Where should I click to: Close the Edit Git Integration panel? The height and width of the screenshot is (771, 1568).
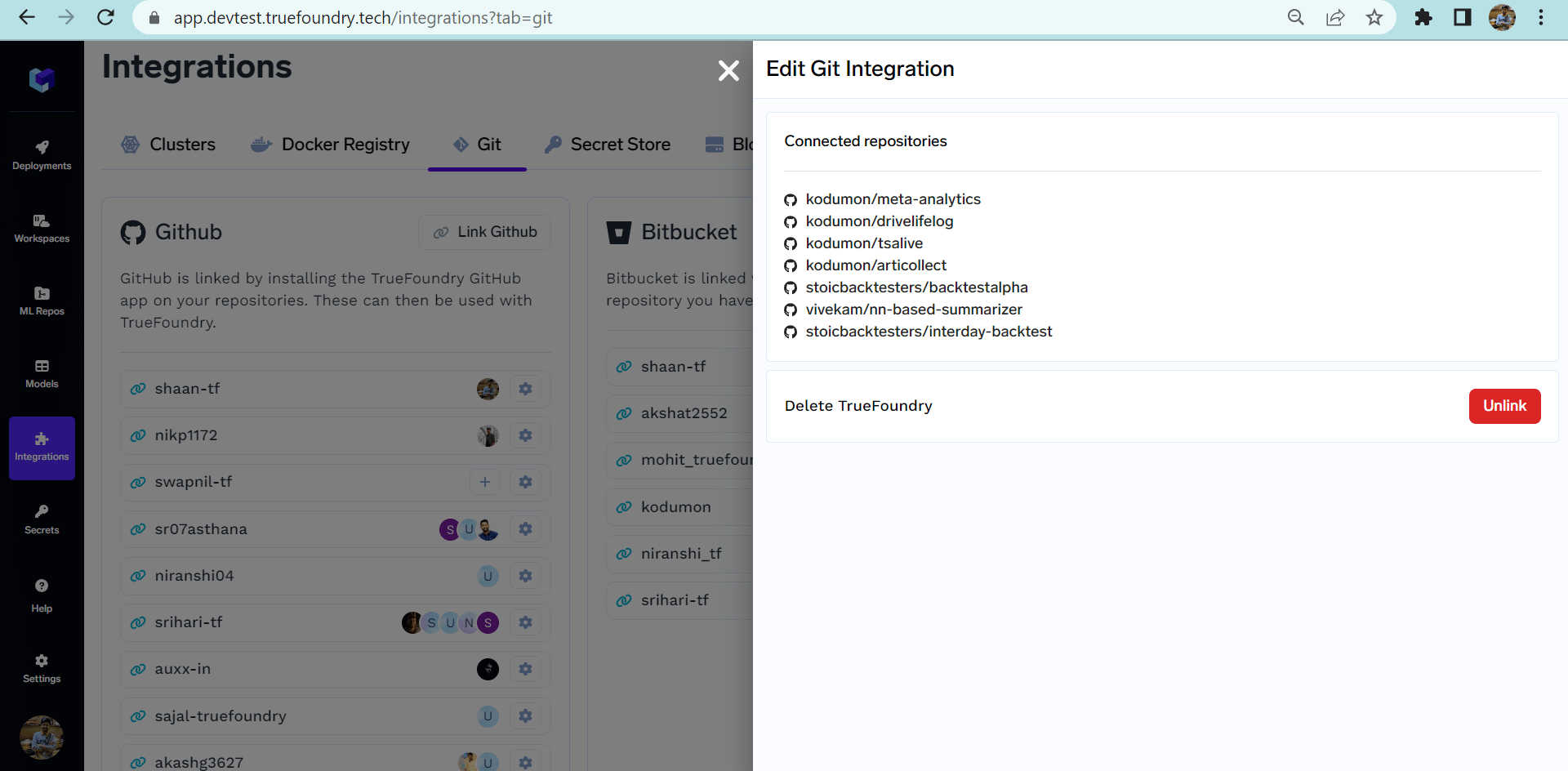728,71
